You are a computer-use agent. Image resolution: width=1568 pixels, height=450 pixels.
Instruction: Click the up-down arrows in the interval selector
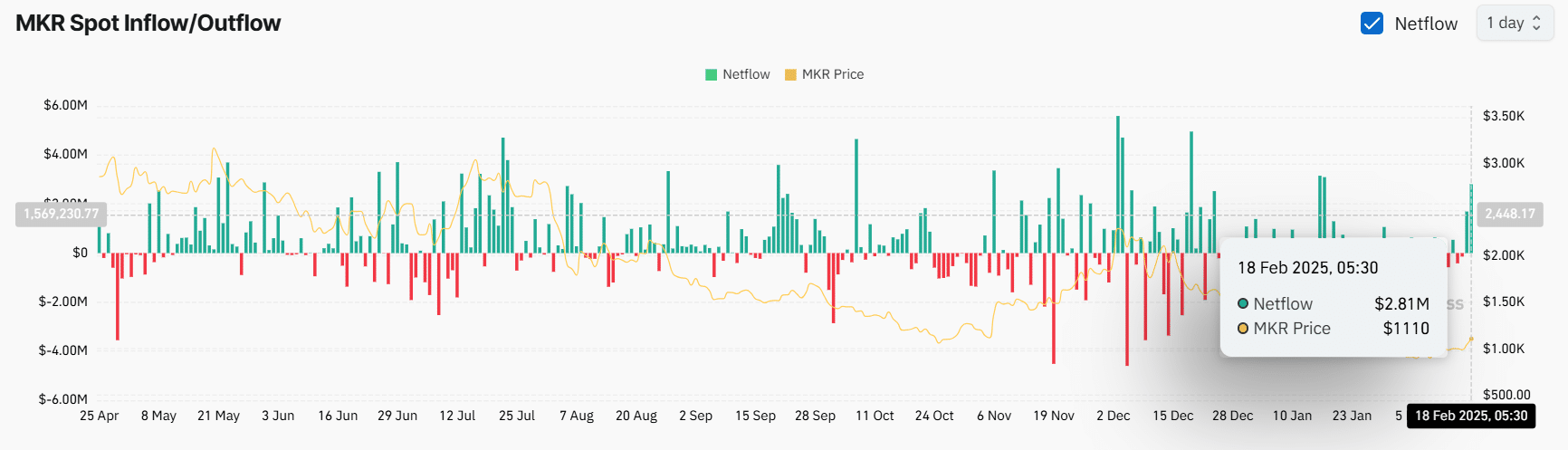[x=1536, y=24]
